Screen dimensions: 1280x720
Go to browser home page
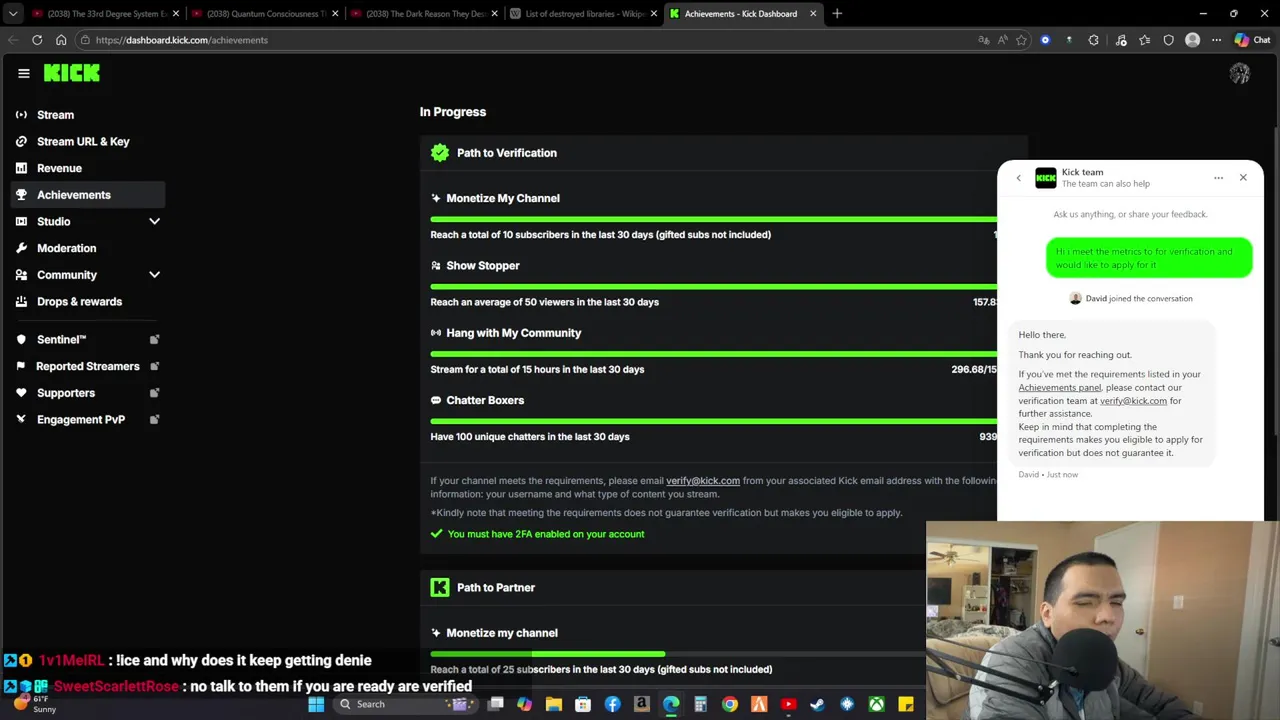[61, 40]
